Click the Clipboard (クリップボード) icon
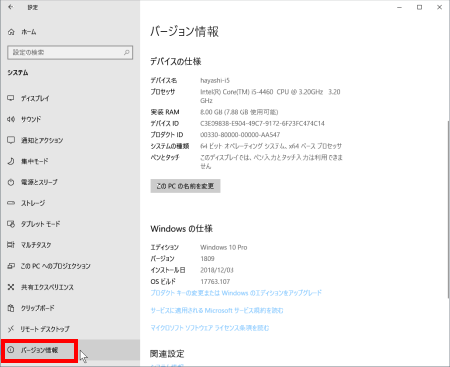450x367 pixels. (11, 308)
